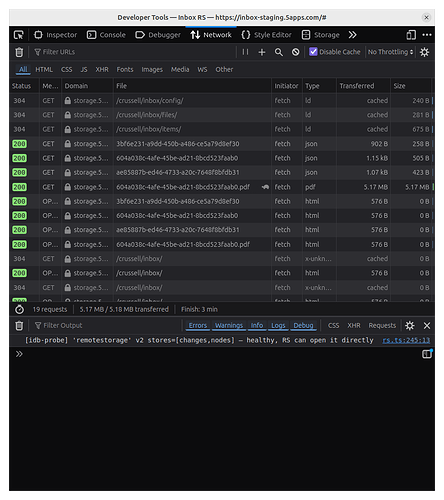The width and height of the screenshot is (444, 500).
Task: Toggle the console Requests filter
Action: 382,325
